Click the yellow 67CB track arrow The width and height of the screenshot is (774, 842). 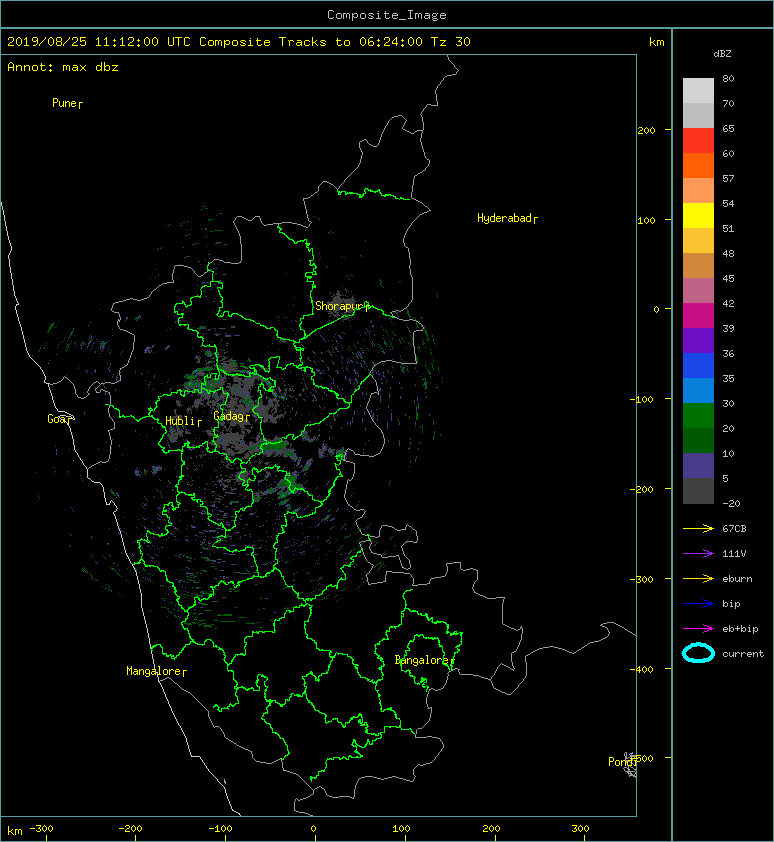tap(698, 529)
